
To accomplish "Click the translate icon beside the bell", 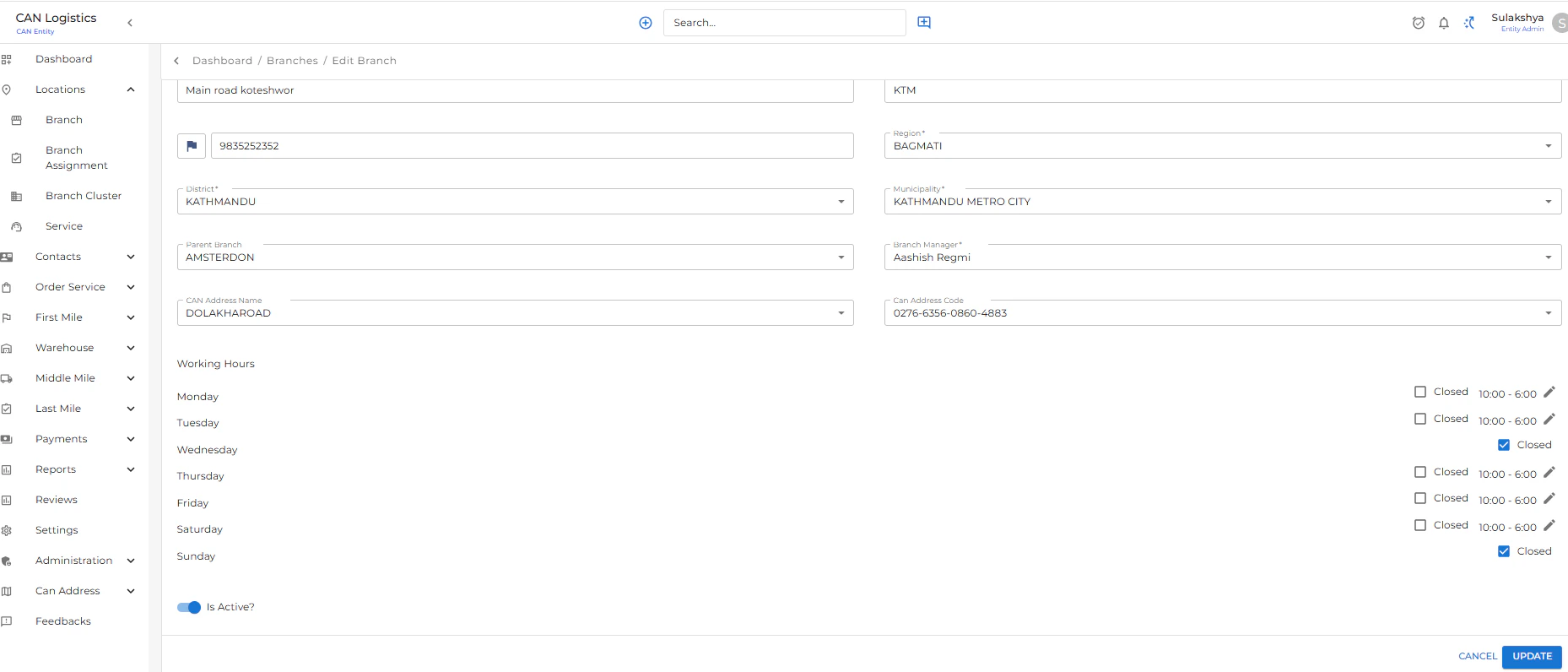I will pos(1469,23).
